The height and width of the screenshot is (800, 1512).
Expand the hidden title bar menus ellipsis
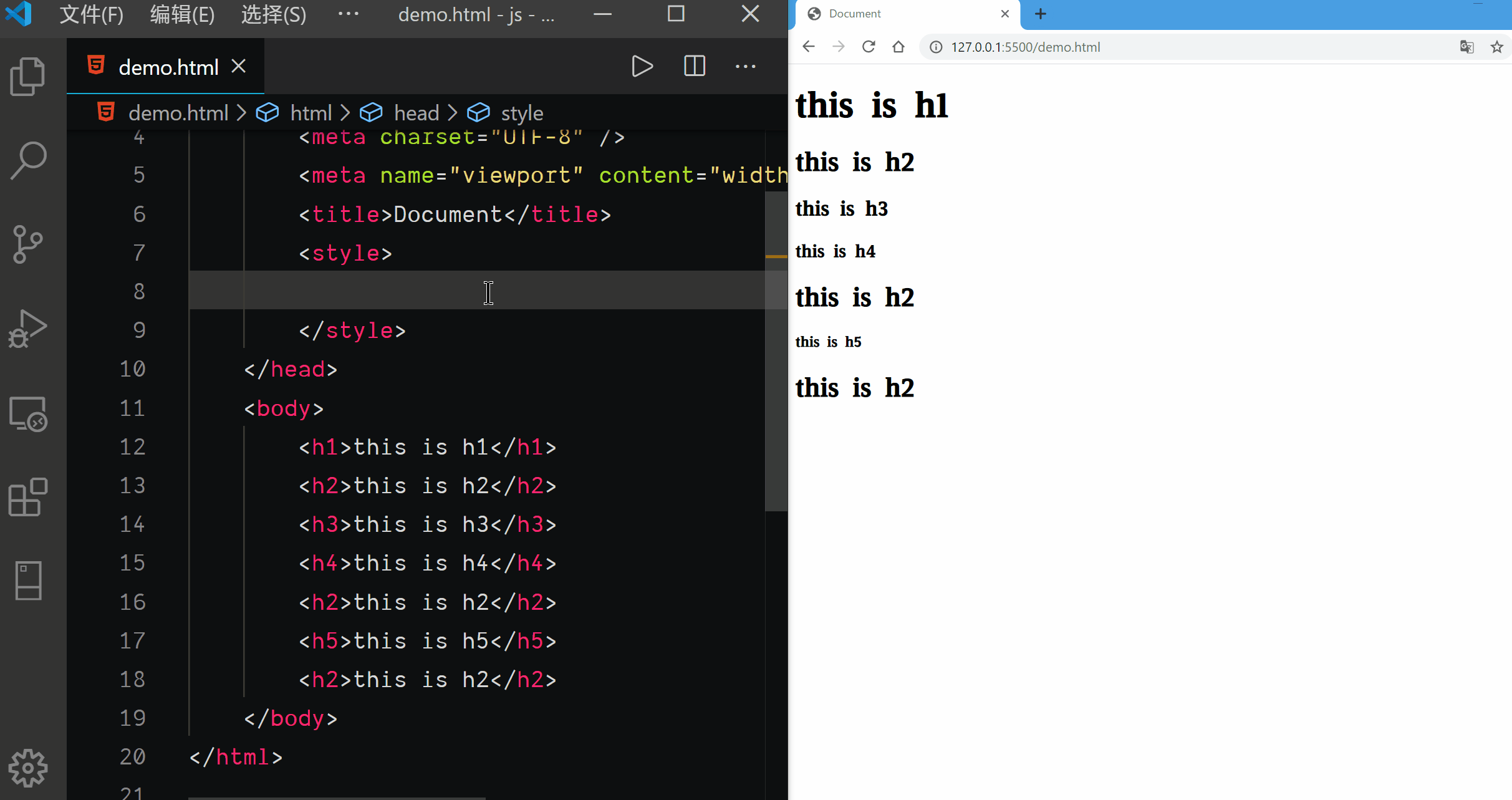pos(348,14)
